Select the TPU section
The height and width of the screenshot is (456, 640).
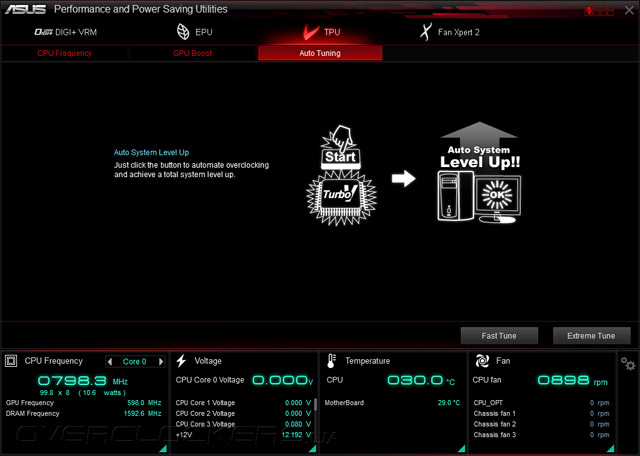321,32
